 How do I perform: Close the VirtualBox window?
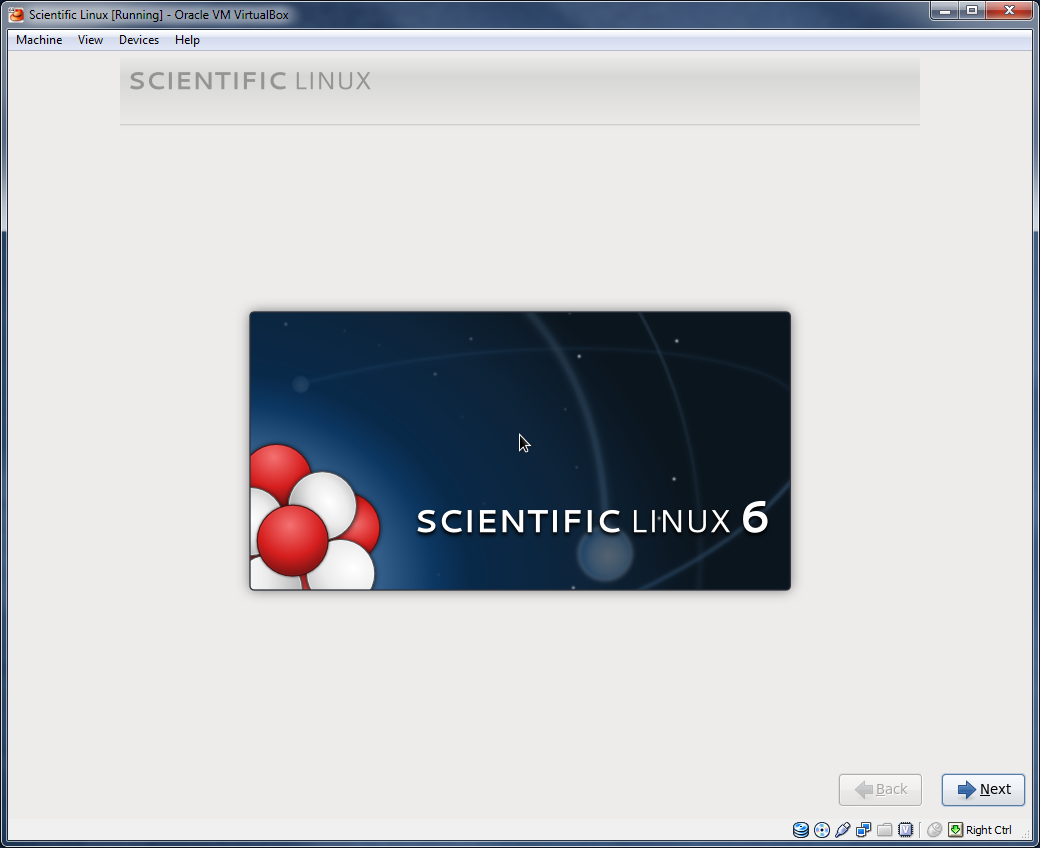coord(1009,11)
